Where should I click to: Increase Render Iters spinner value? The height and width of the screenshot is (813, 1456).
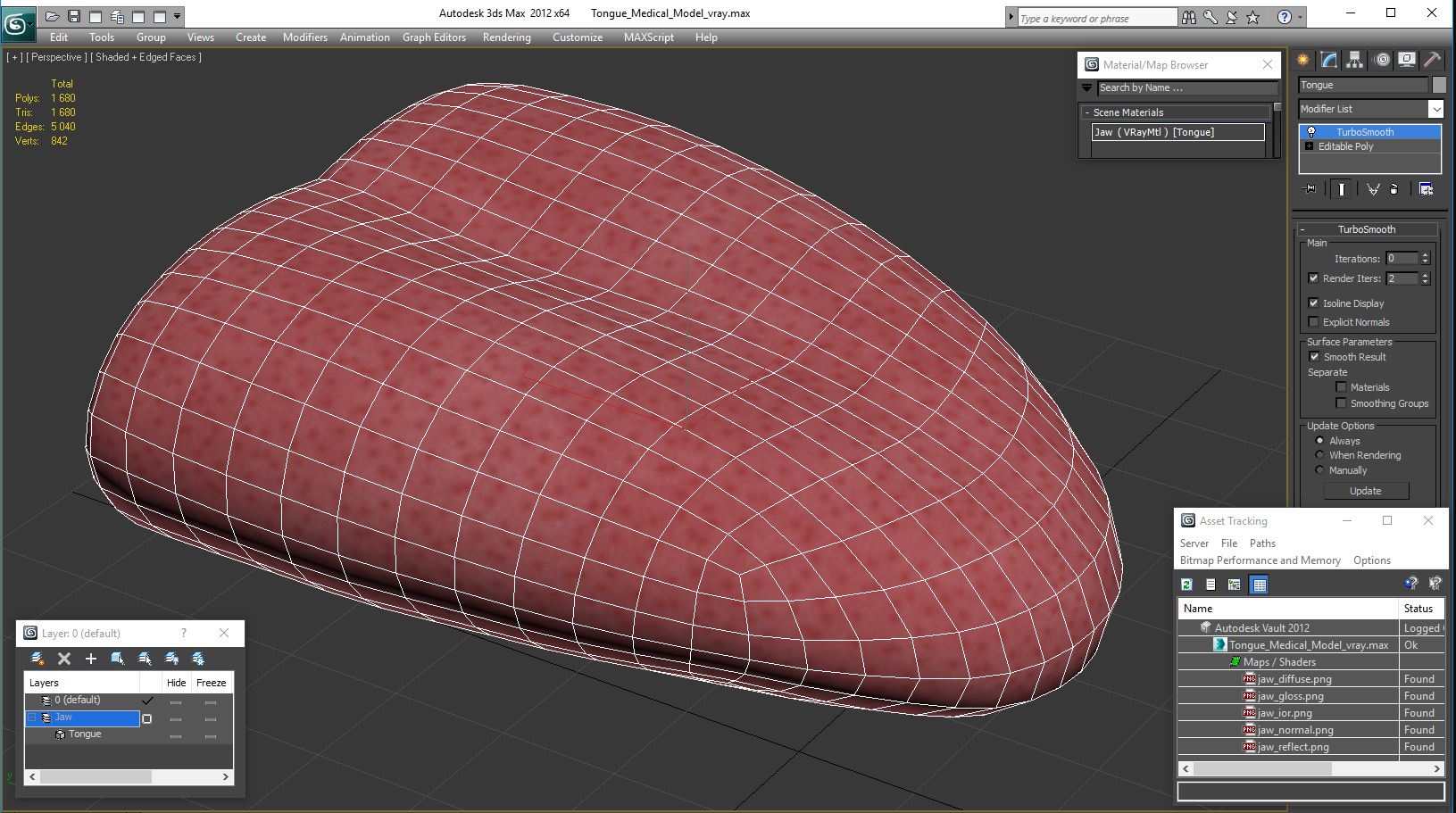pos(1425,275)
